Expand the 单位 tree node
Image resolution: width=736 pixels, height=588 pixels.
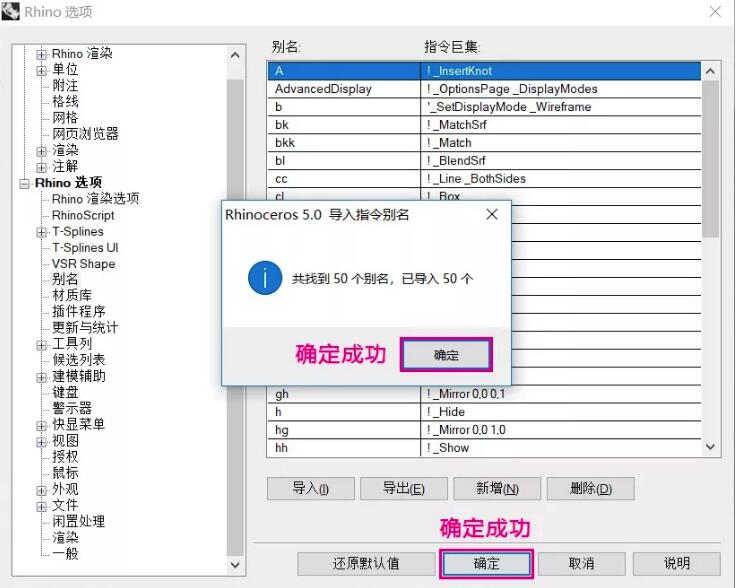point(41,70)
